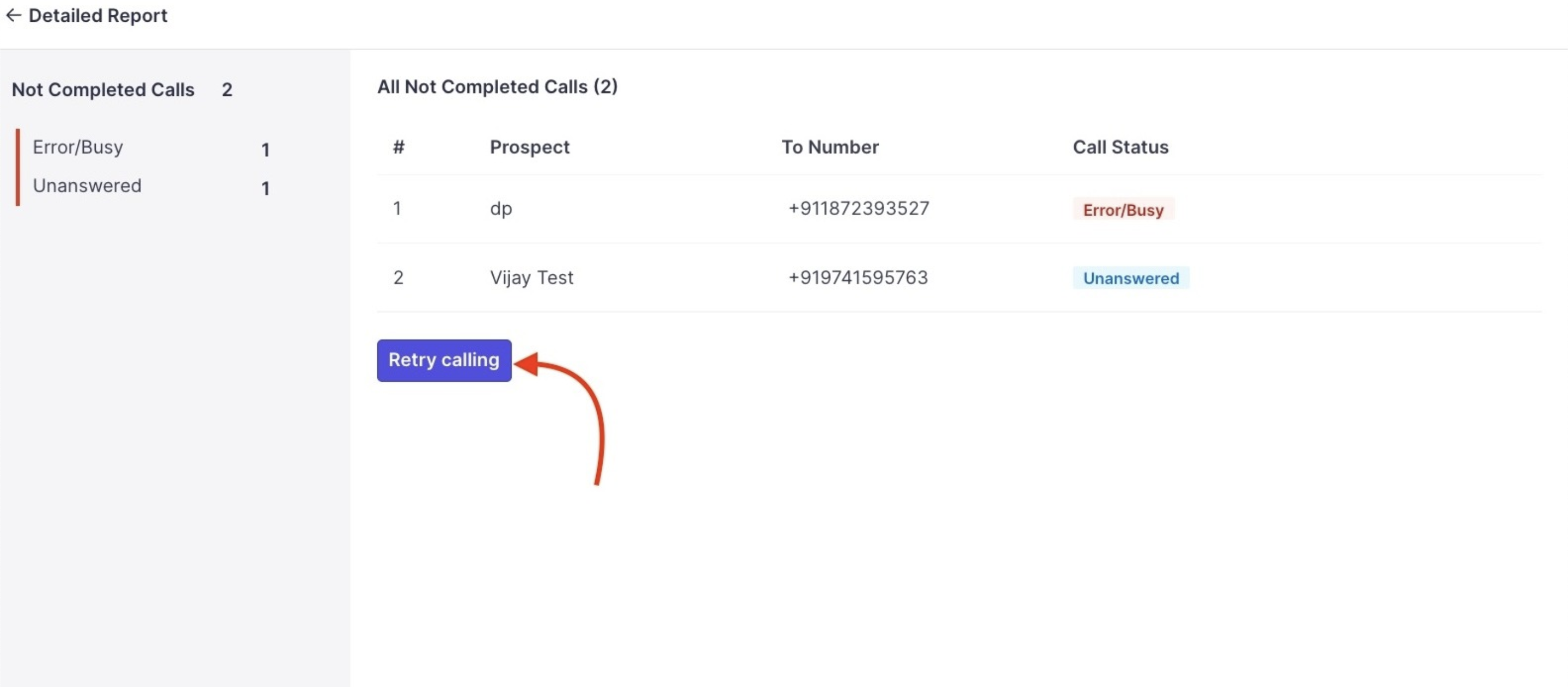Image resolution: width=1568 pixels, height=687 pixels.
Task: Click the back arrow icon
Action: tap(14, 15)
